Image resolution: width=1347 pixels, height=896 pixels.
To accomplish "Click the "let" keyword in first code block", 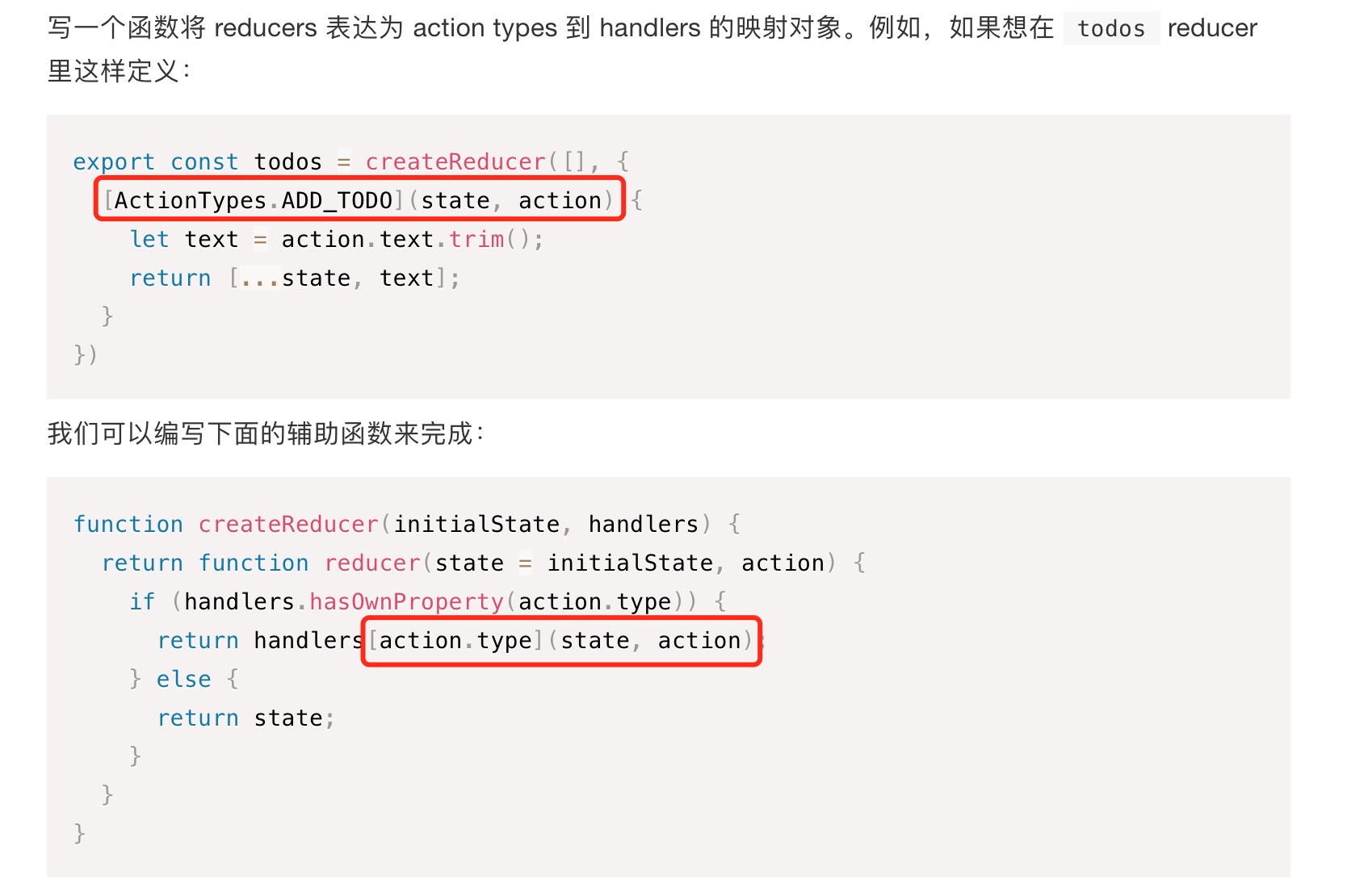I will 149,240.
